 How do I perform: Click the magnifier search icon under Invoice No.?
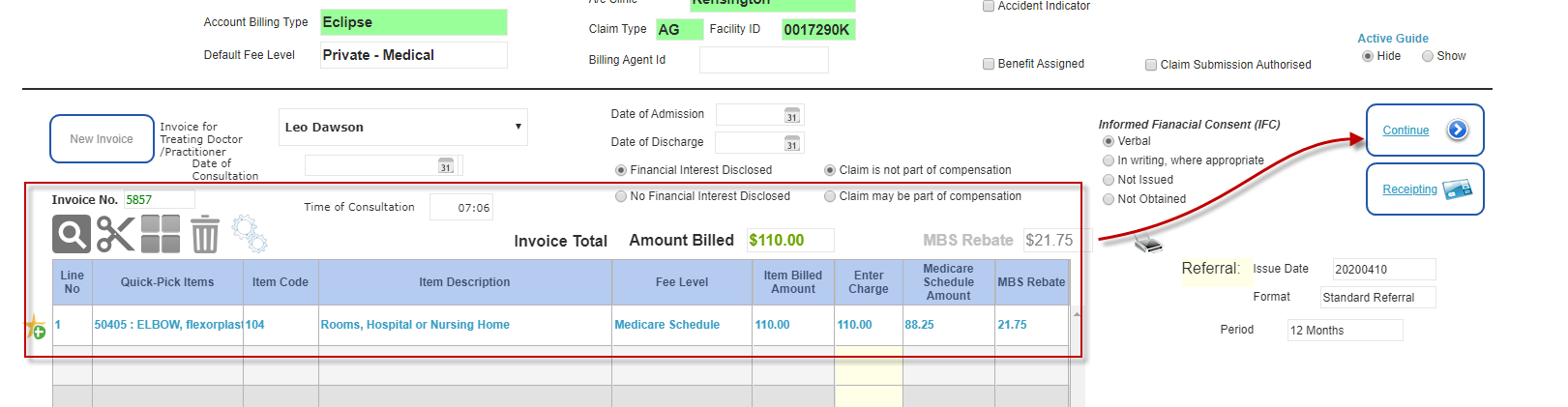pos(72,234)
